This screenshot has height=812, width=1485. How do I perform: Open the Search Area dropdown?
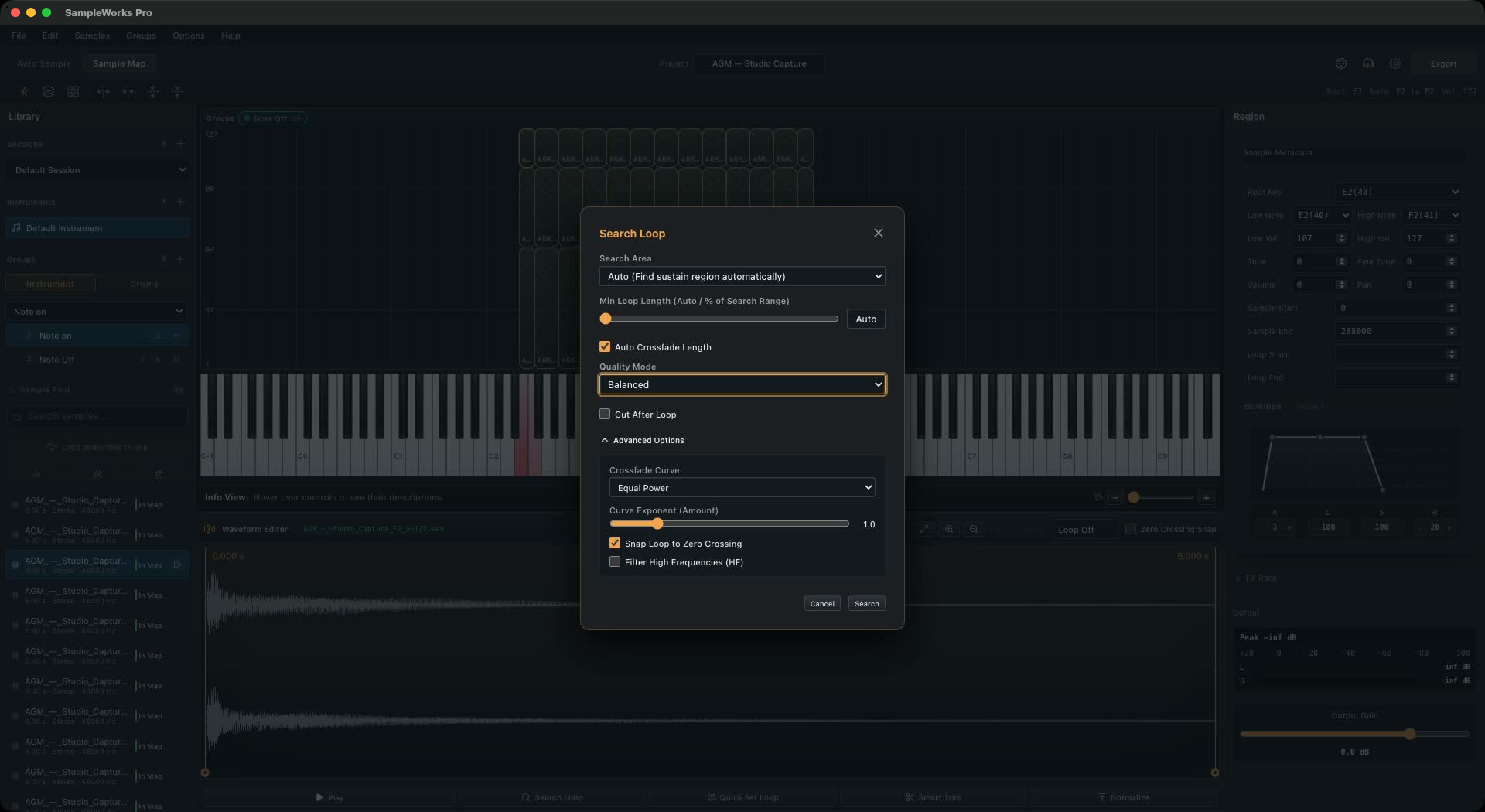click(x=742, y=276)
